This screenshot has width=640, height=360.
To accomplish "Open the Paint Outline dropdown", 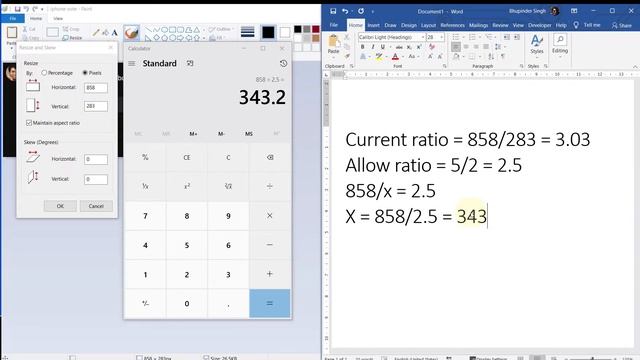I will pyautogui.click(x=222, y=29).
